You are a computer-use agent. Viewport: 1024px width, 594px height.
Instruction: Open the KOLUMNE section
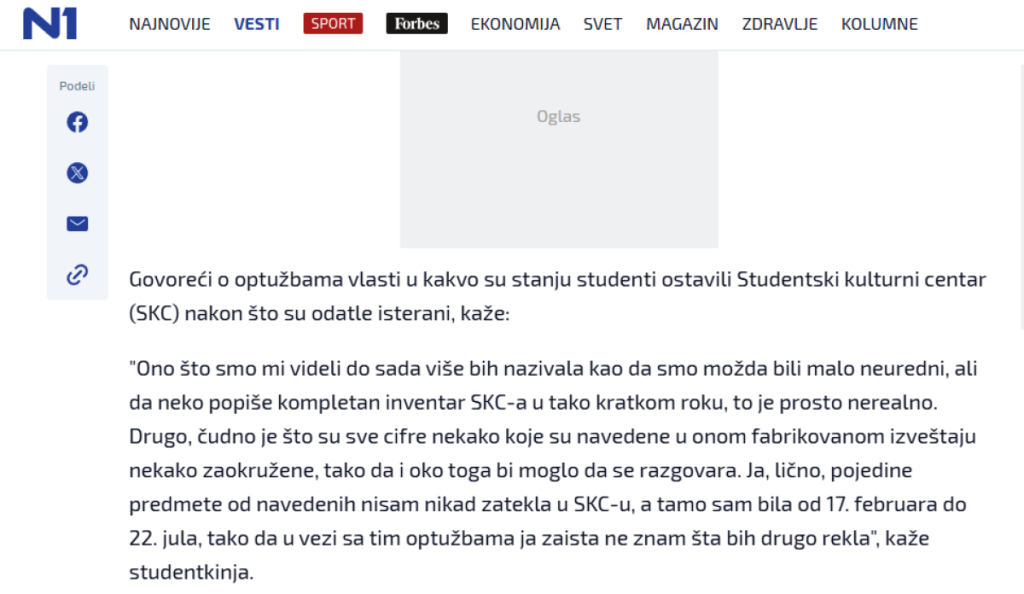879,24
